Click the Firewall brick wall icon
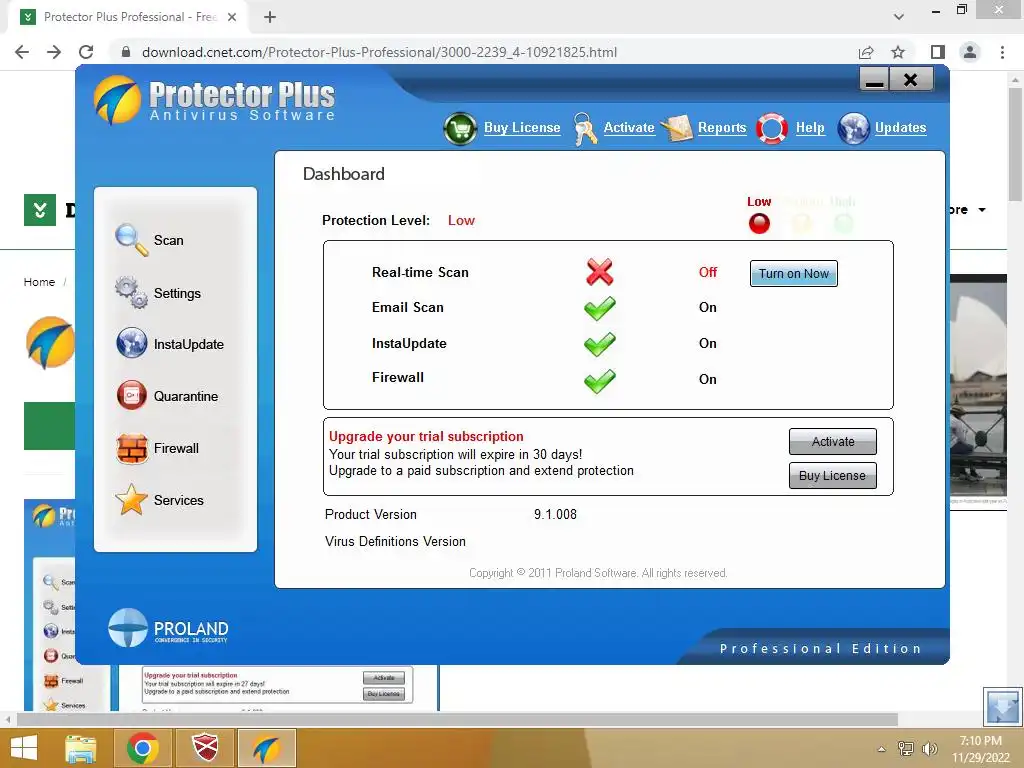 (131, 448)
